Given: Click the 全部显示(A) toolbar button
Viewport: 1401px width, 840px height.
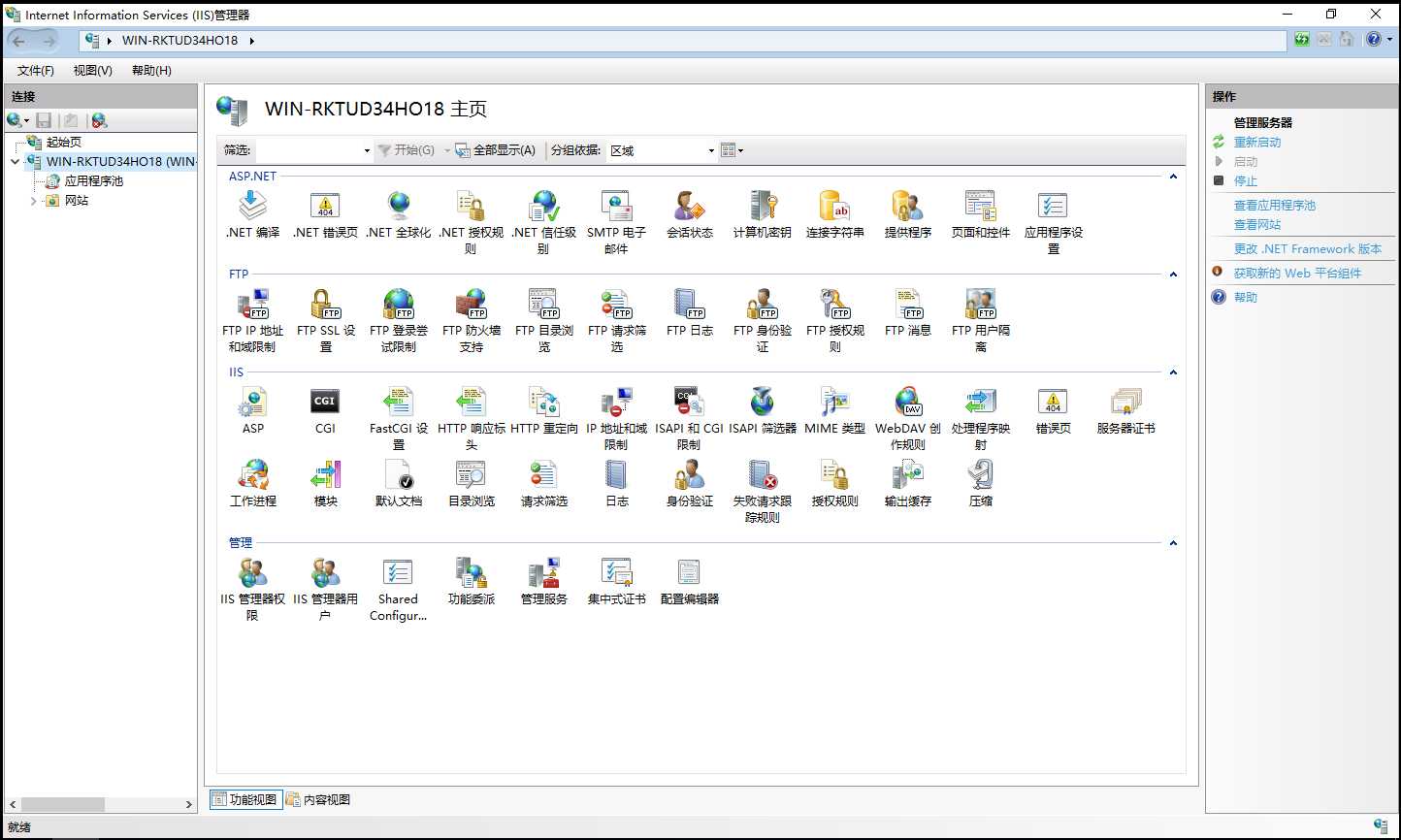Looking at the screenshot, I should click(496, 150).
